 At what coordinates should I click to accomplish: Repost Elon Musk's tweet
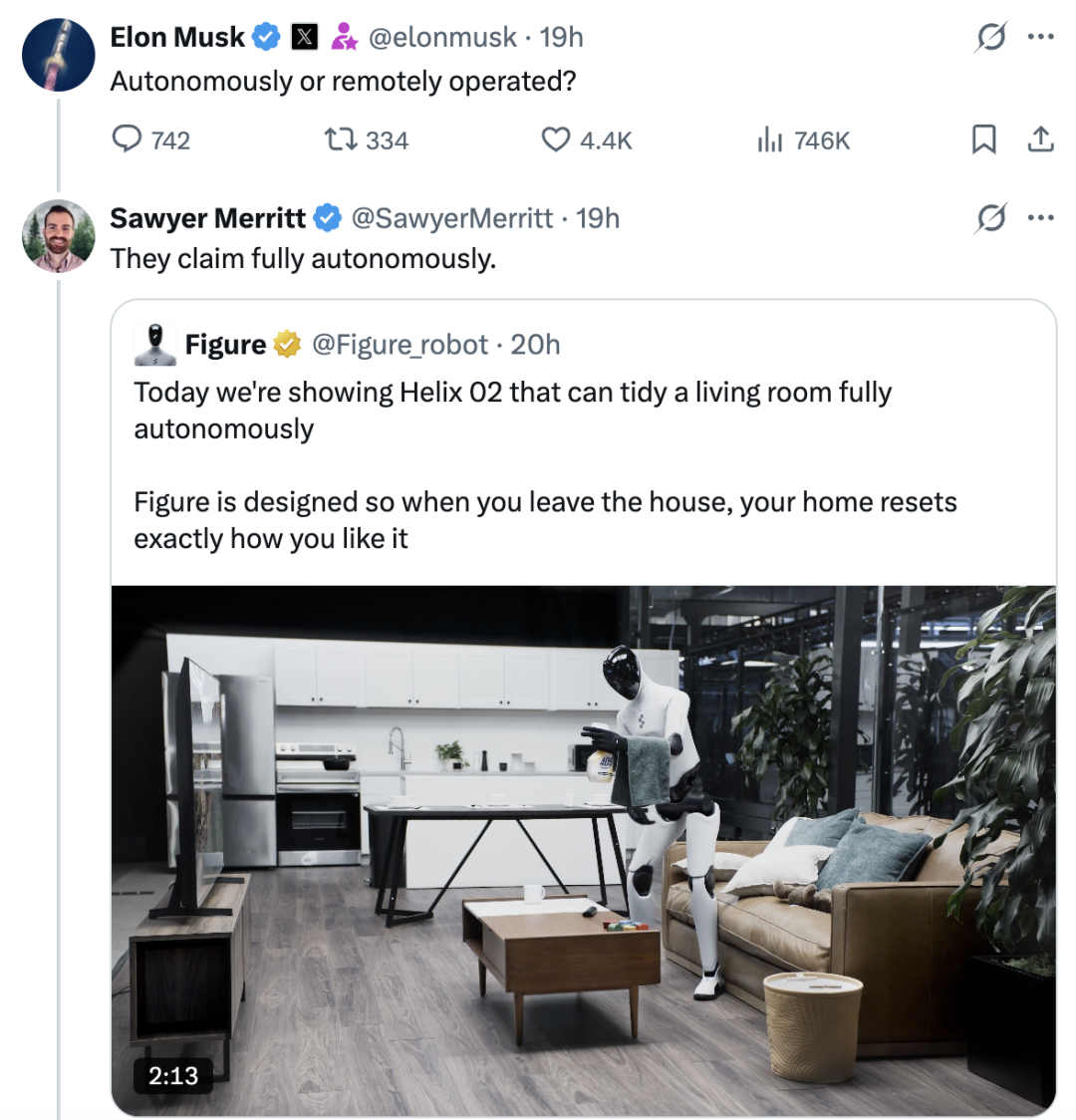coord(336,140)
